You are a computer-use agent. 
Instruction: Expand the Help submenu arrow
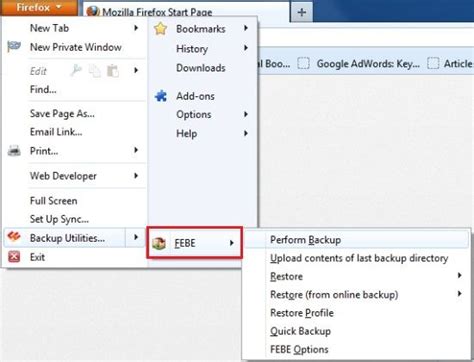pos(246,133)
